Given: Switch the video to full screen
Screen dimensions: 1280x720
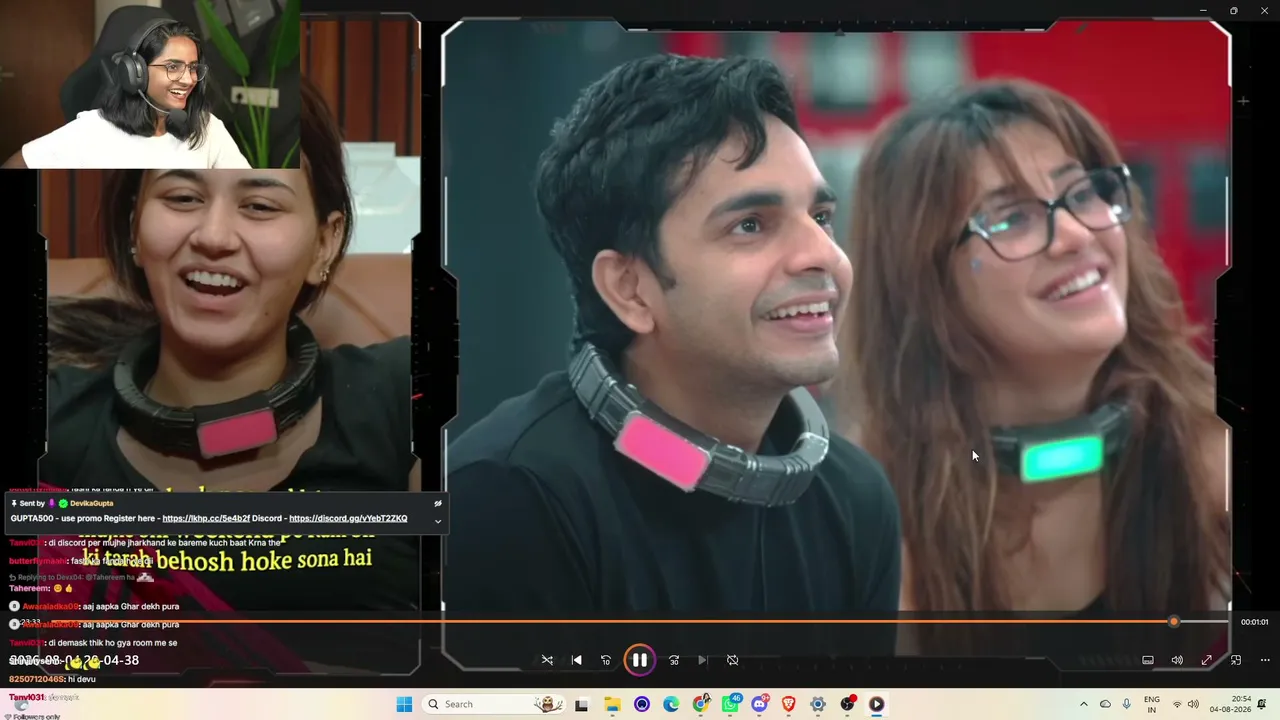Looking at the screenshot, I should (1207, 660).
